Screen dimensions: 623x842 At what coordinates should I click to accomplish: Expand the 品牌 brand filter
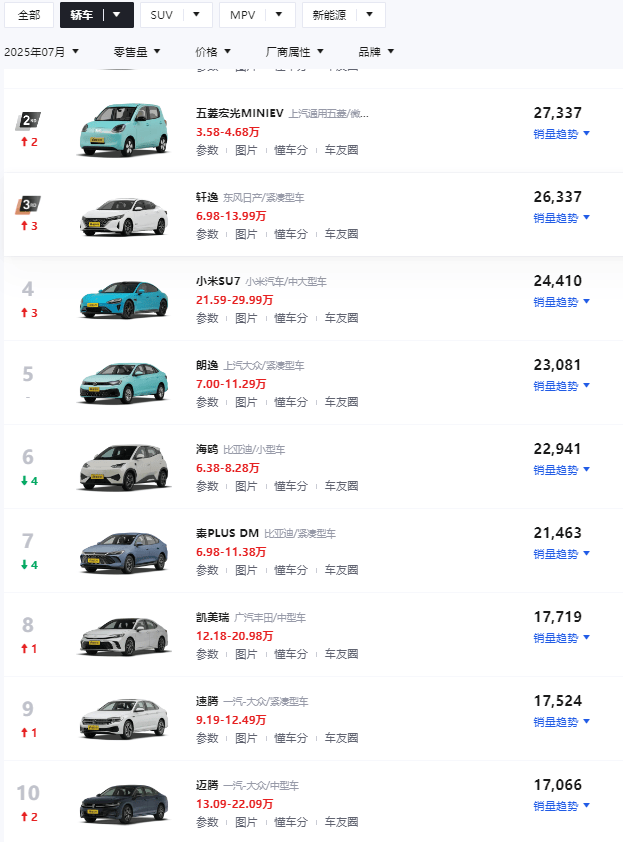point(376,52)
